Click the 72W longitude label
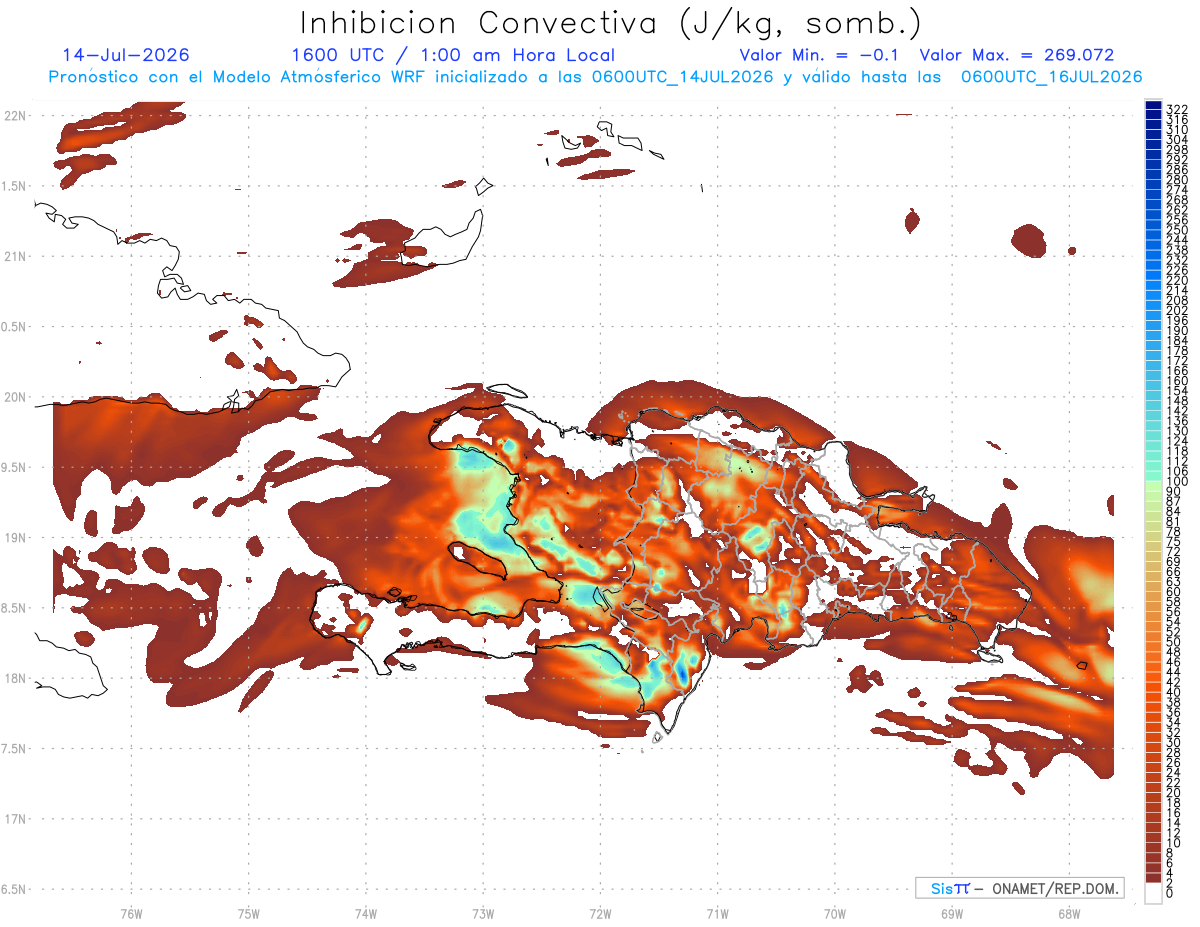This screenshot has width=1200, height=927. coord(600,913)
